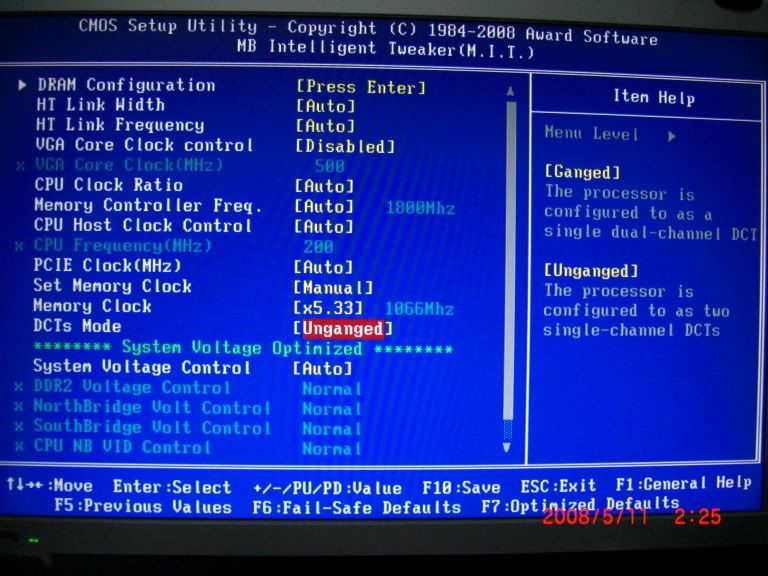Change CPU Host Clock Control [Auto] value
The height and width of the screenshot is (576, 768).
323,227
